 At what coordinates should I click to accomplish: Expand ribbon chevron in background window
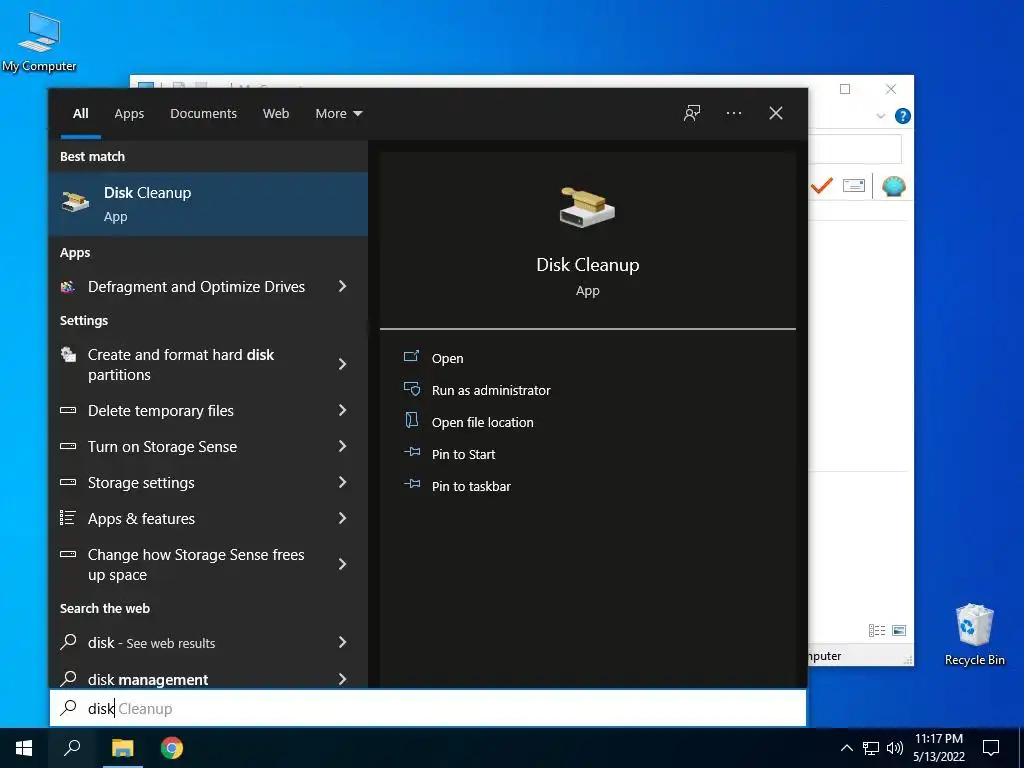pyautogui.click(x=880, y=116)
